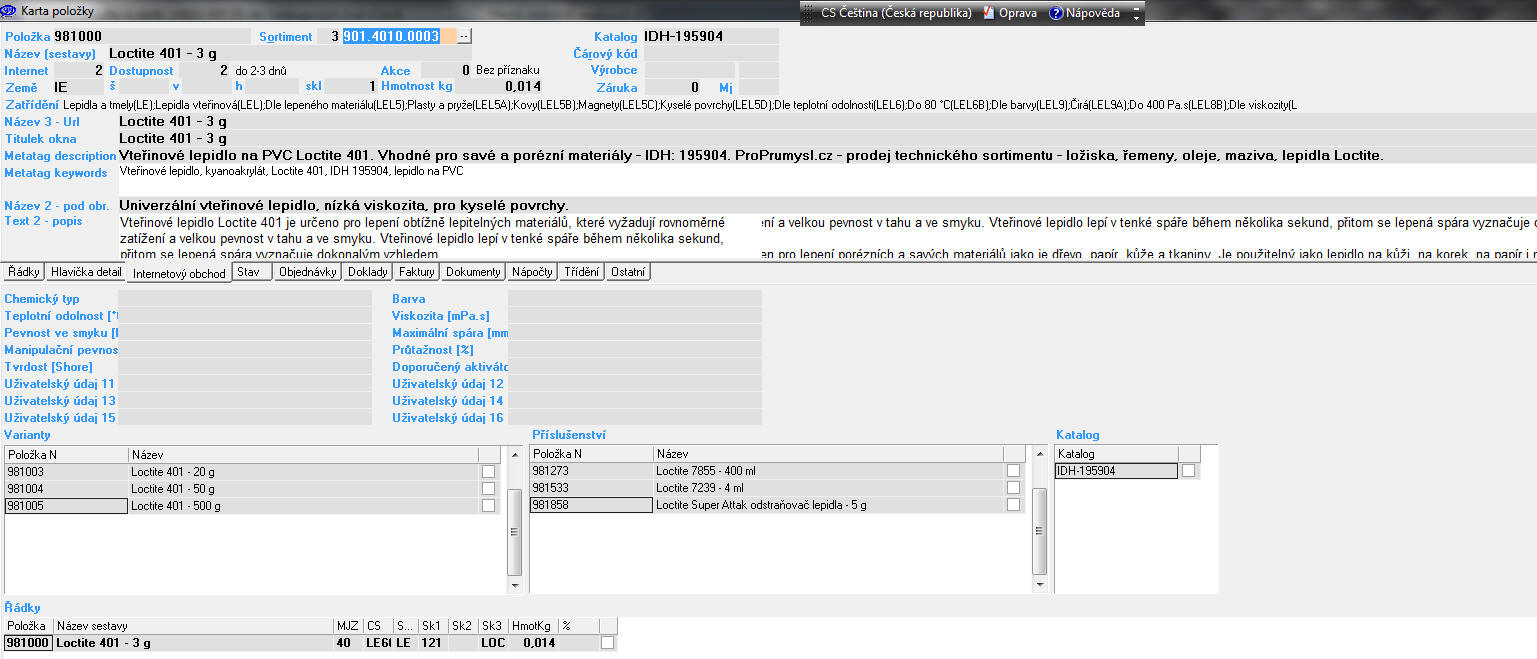The image size is (1537, 659).
Task: Click the Název 2 - pod obr. field
Action: click(x=827, y=205)
